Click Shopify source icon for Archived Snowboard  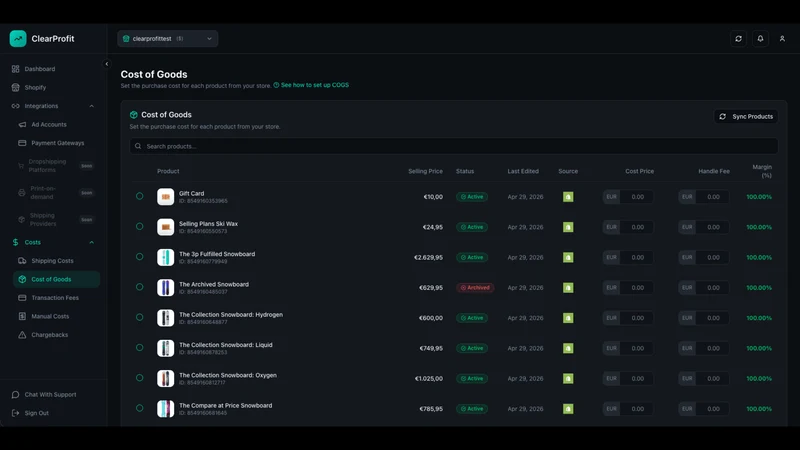point(568,288)
